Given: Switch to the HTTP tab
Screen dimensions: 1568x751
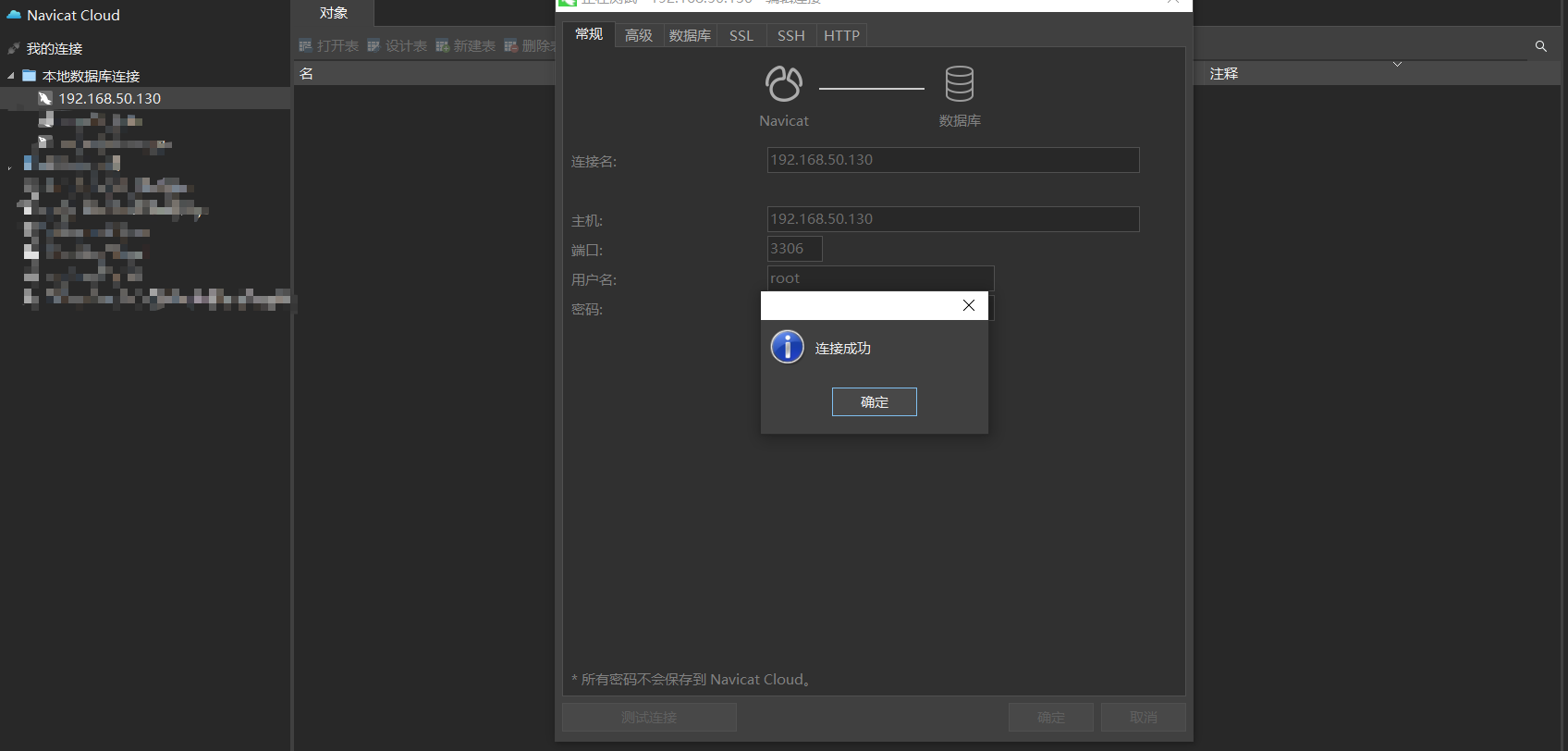Looking at the screenshot, I should (841, 35).
